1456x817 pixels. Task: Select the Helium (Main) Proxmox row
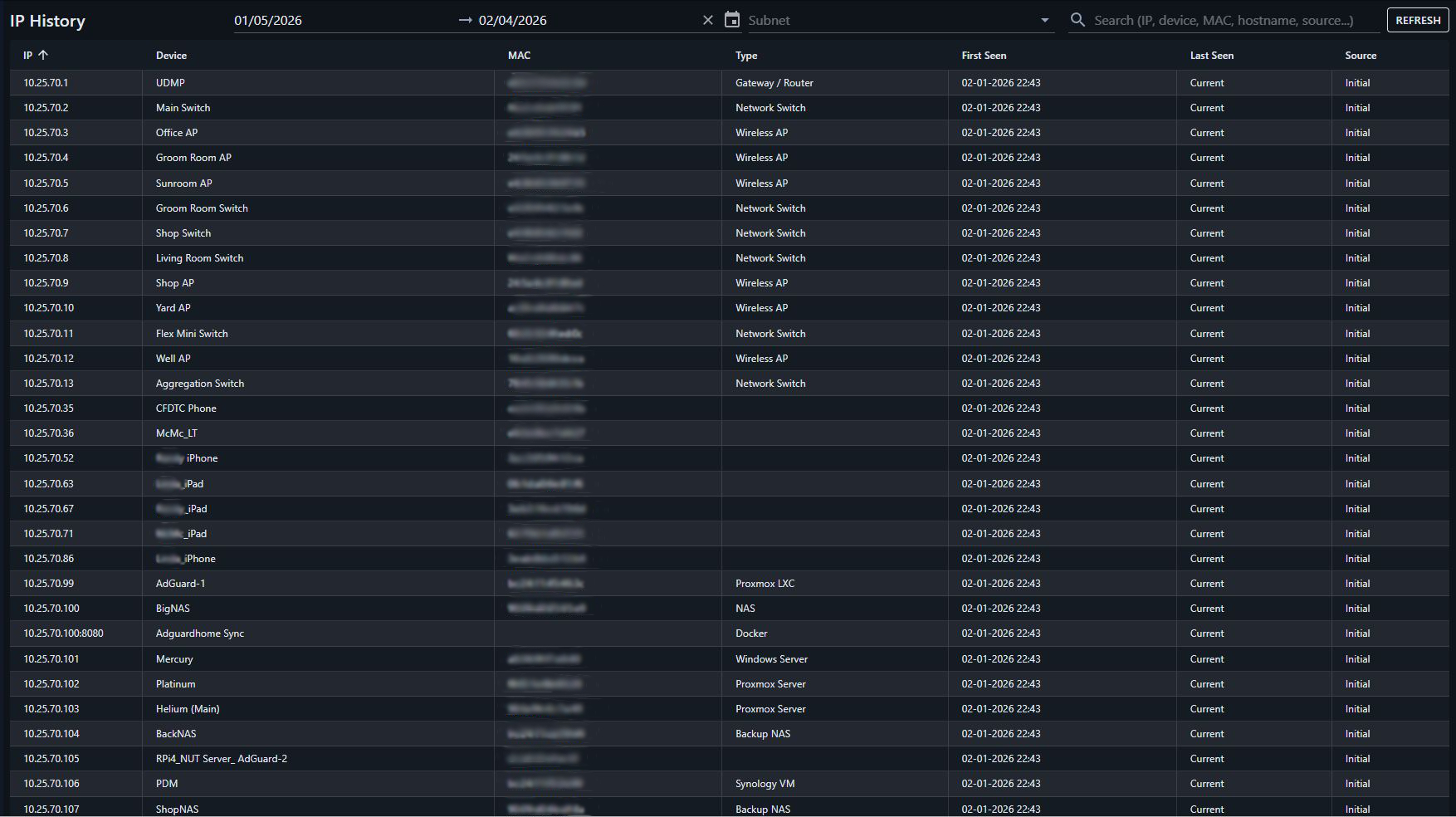pos(188,709)
